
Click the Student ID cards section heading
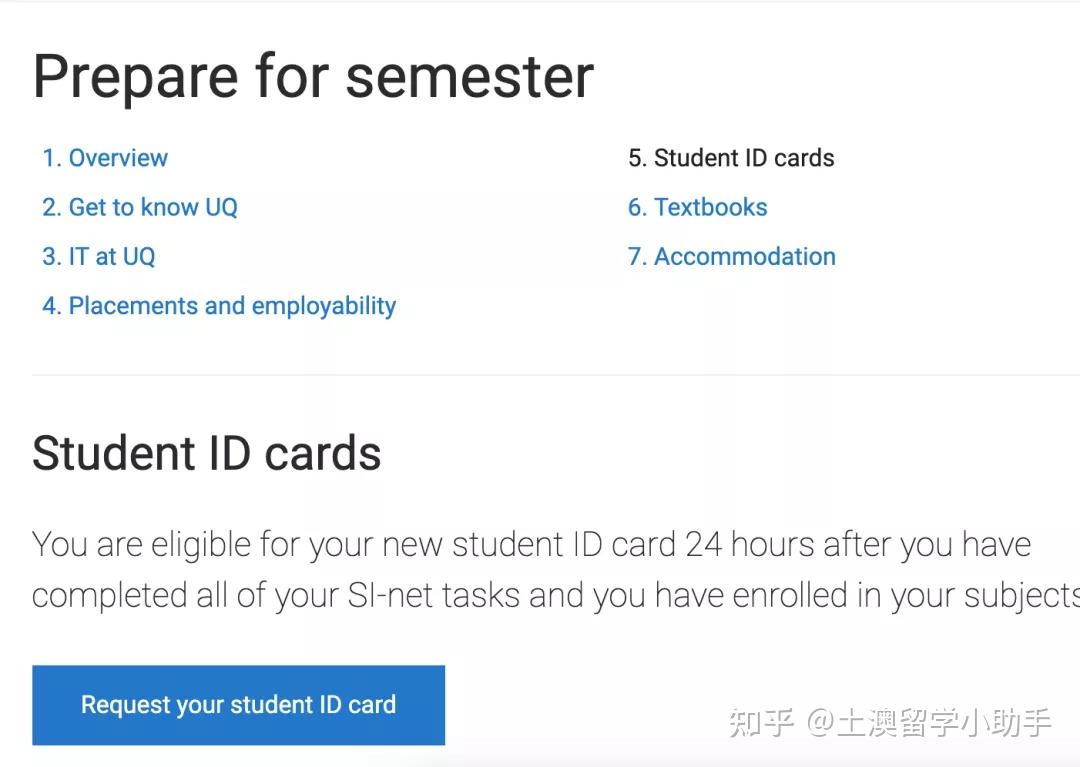207,453
